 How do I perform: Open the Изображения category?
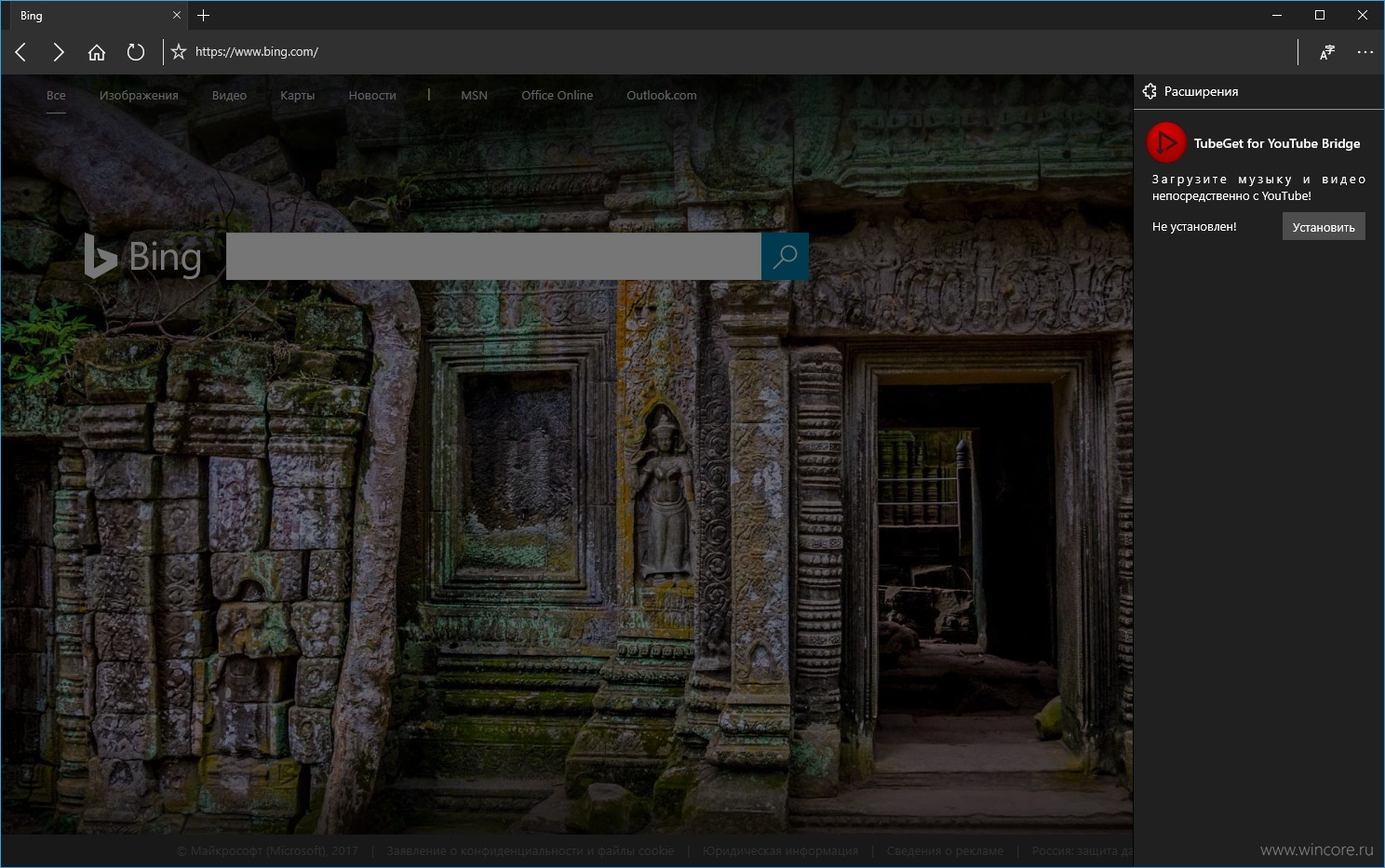(139, 95)
